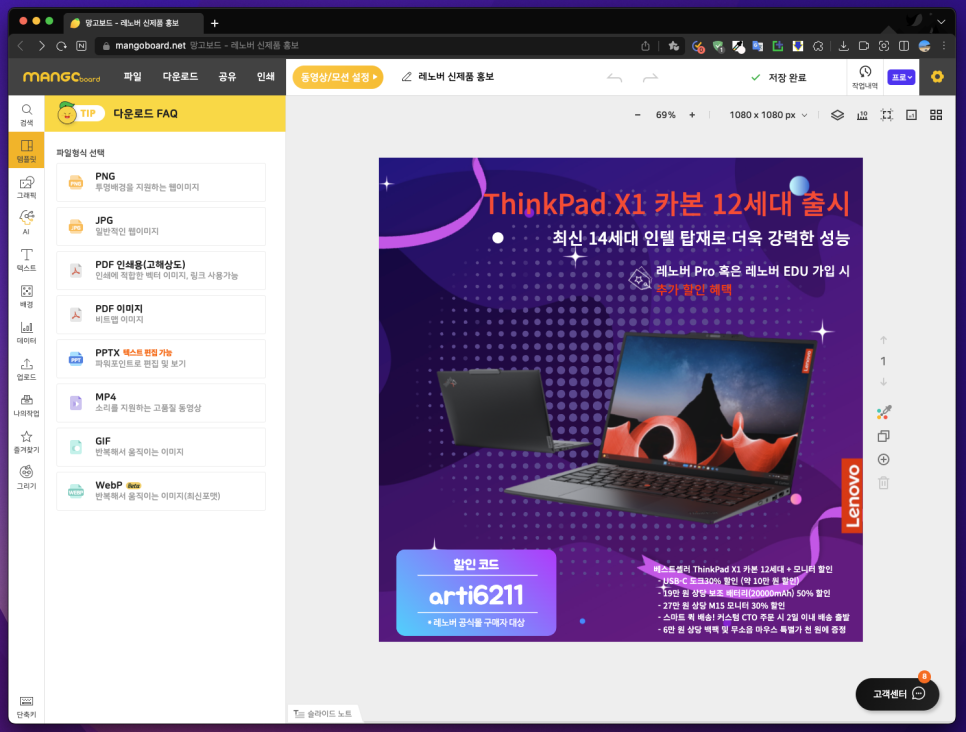Open my work (나의작업) panel
966x732 pixels.
point(26,405)
